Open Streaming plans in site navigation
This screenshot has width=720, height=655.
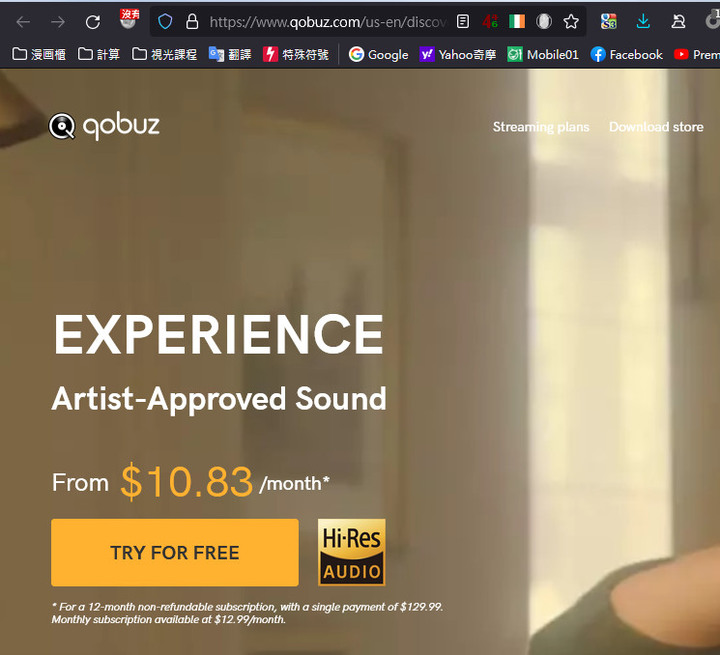pyautogui.click(x=541, y=127)
